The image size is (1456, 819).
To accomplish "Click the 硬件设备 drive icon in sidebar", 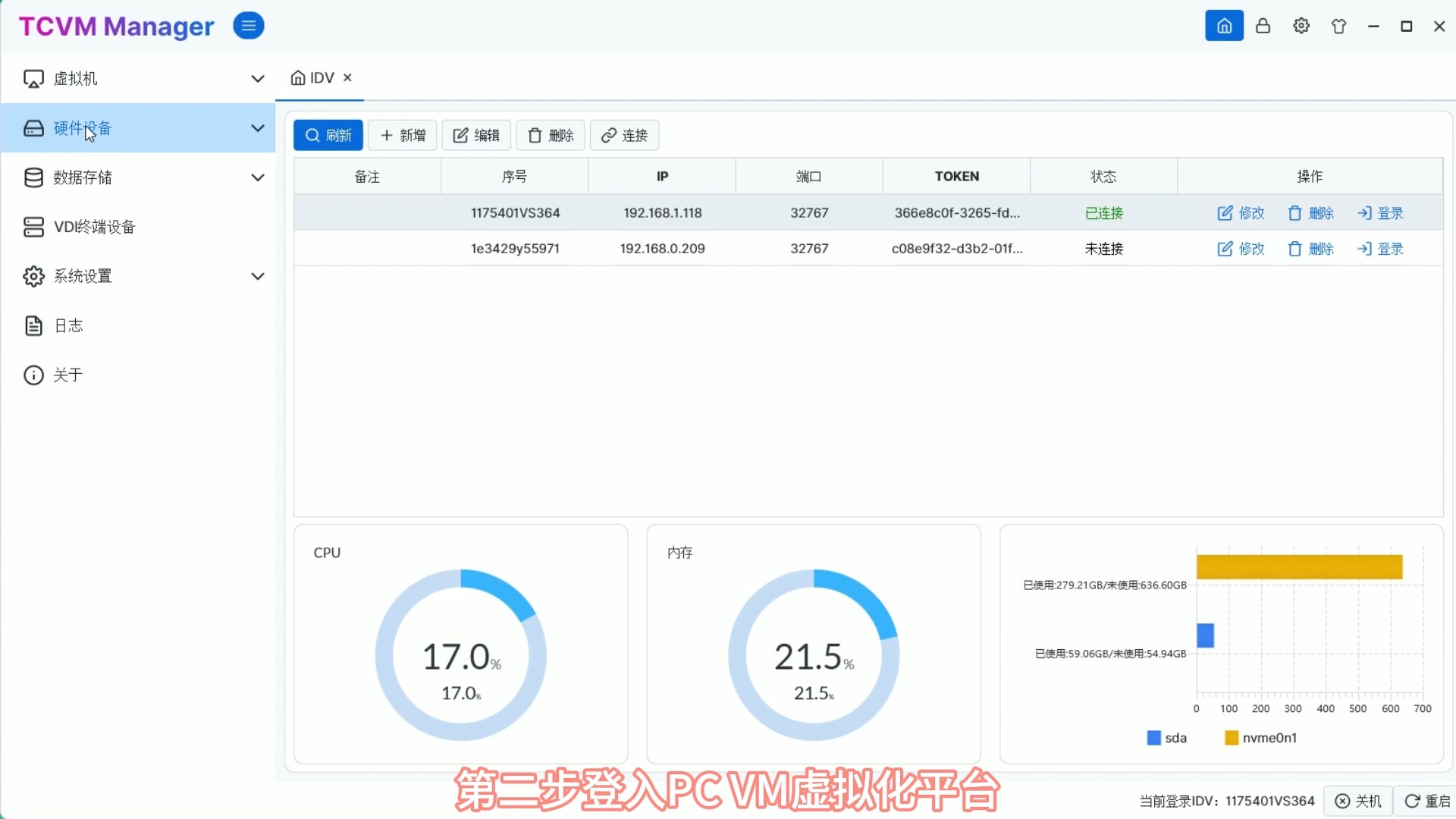I will pyautogui.click(x=33, y=128).
